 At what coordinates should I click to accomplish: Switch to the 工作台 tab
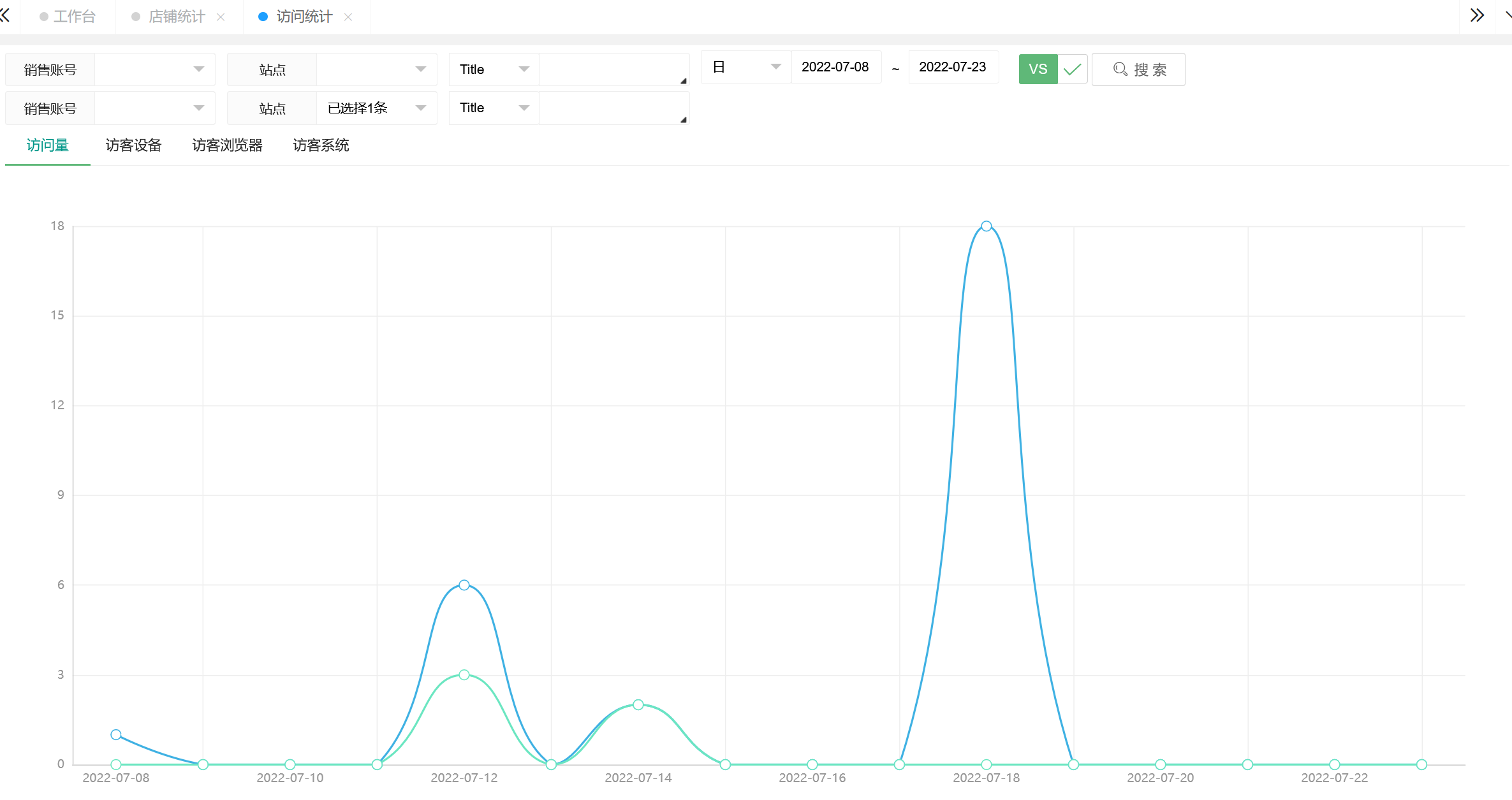[68, 17]
